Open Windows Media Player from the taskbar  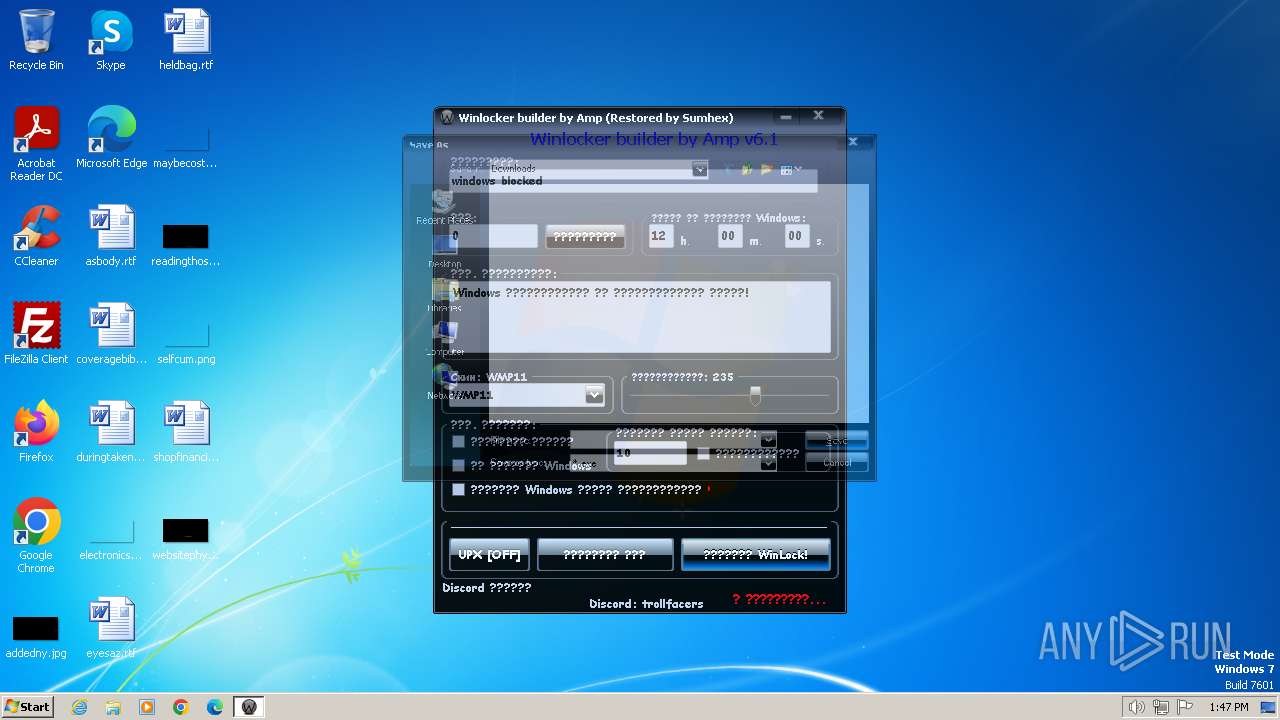click(147, 707)
